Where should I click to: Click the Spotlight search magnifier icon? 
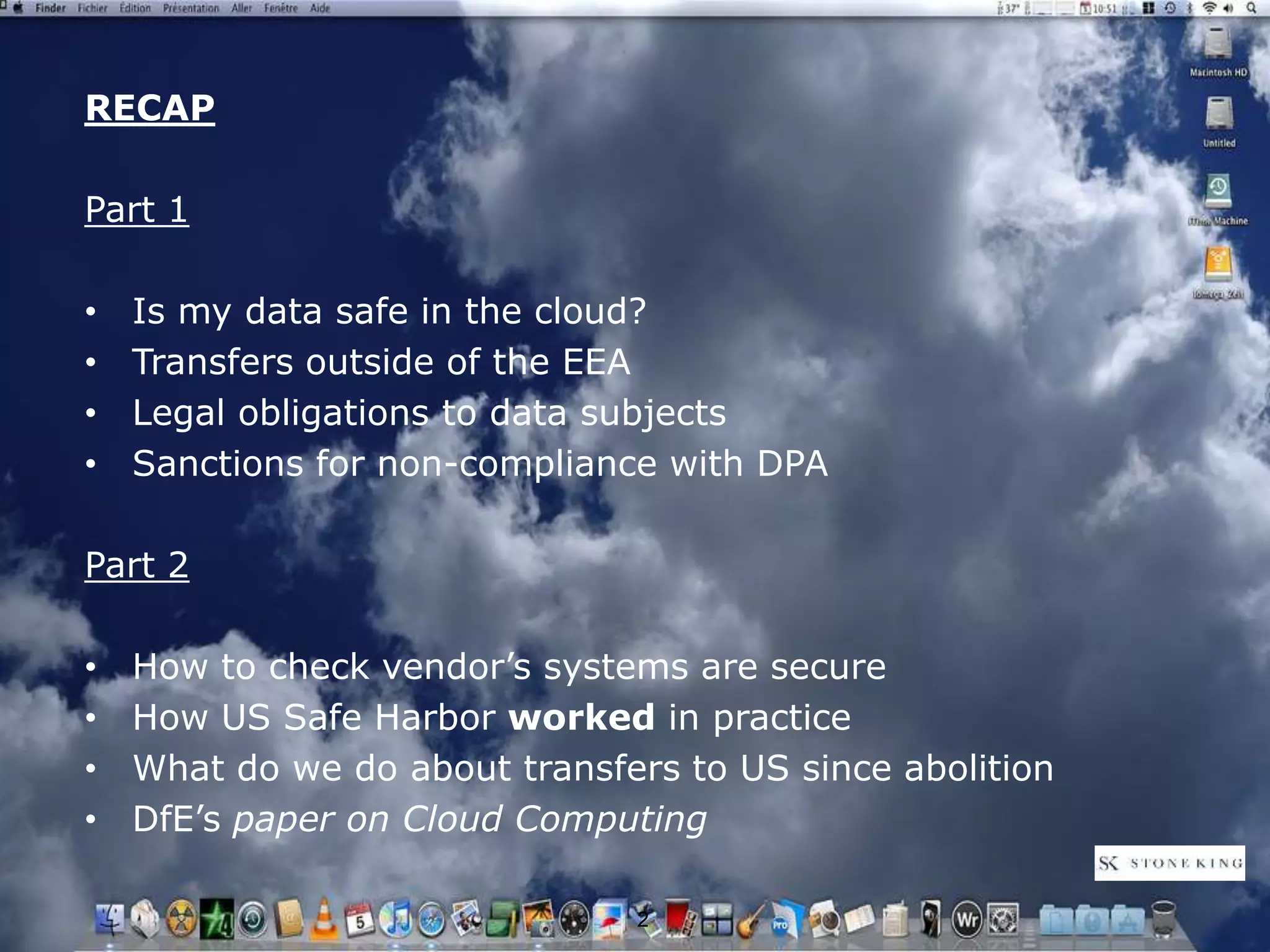[x=1251, y=8]
